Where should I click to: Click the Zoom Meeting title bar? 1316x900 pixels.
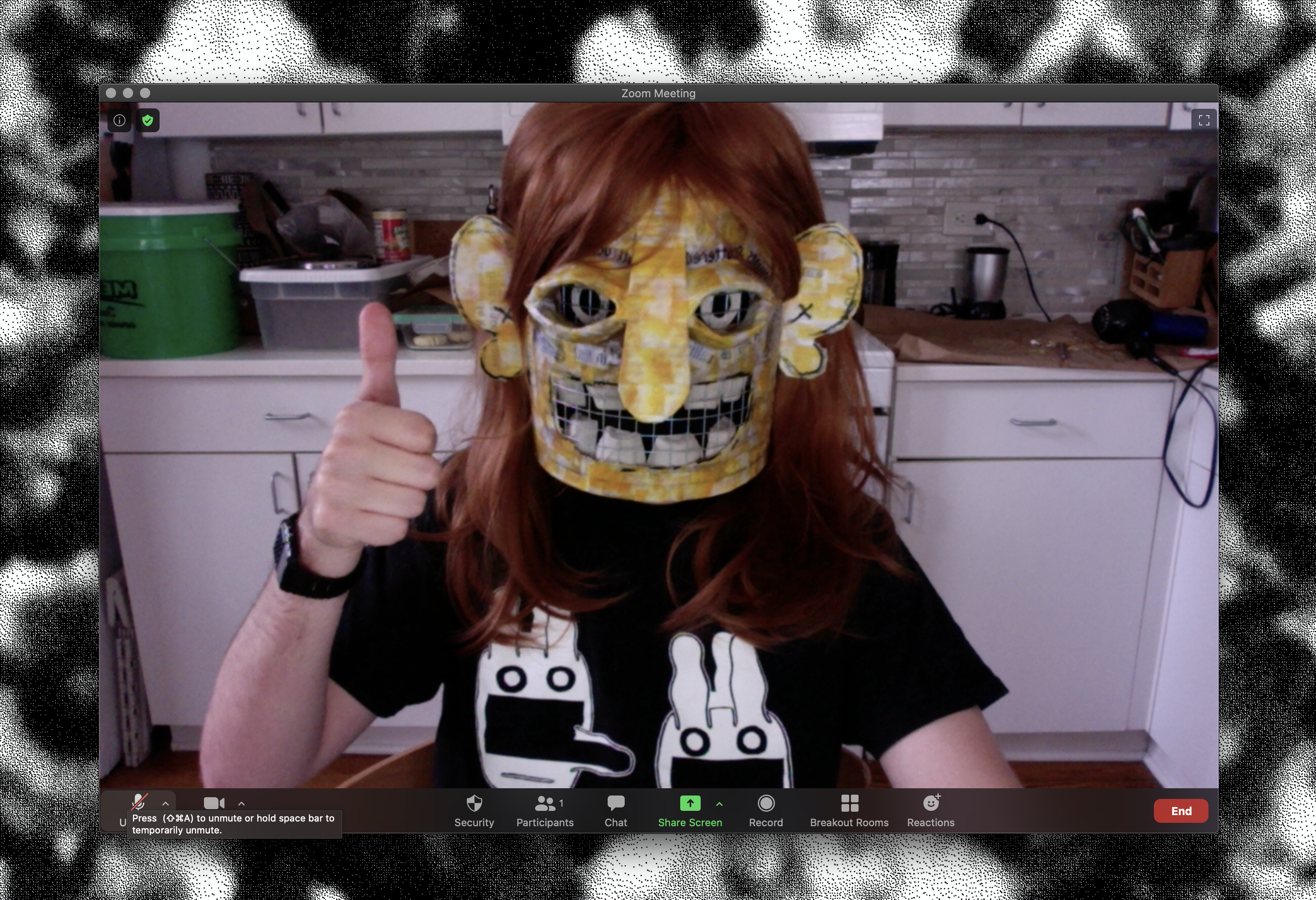pos(658,93)
